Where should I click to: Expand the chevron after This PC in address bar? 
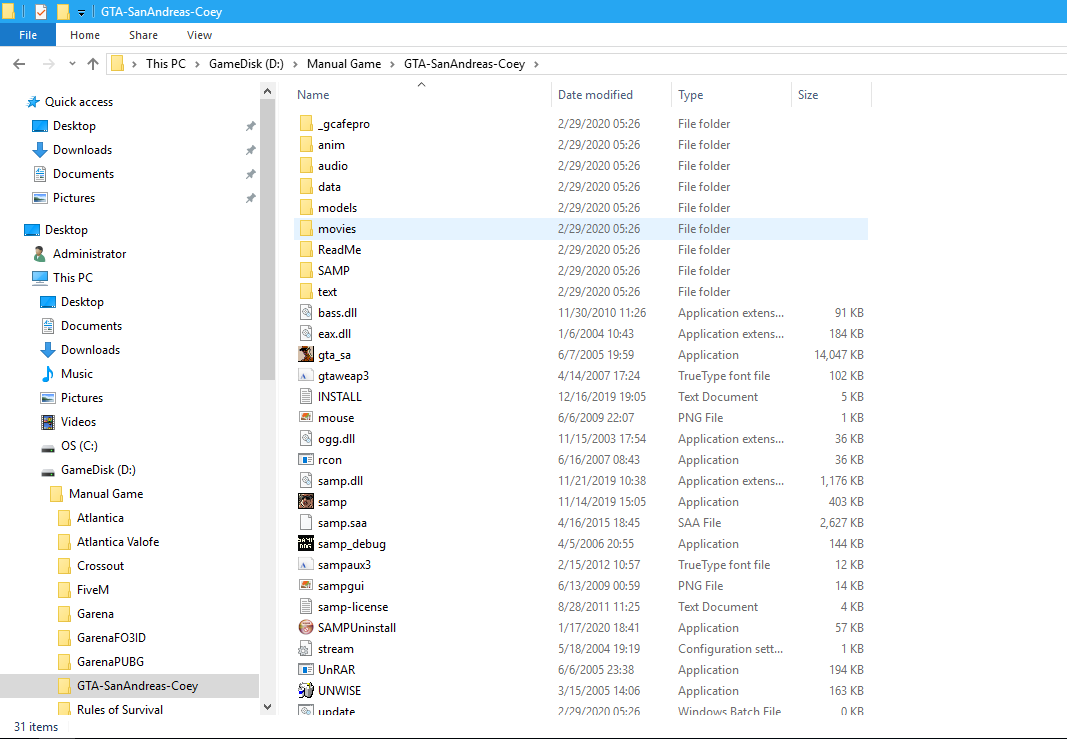[197, 64]
